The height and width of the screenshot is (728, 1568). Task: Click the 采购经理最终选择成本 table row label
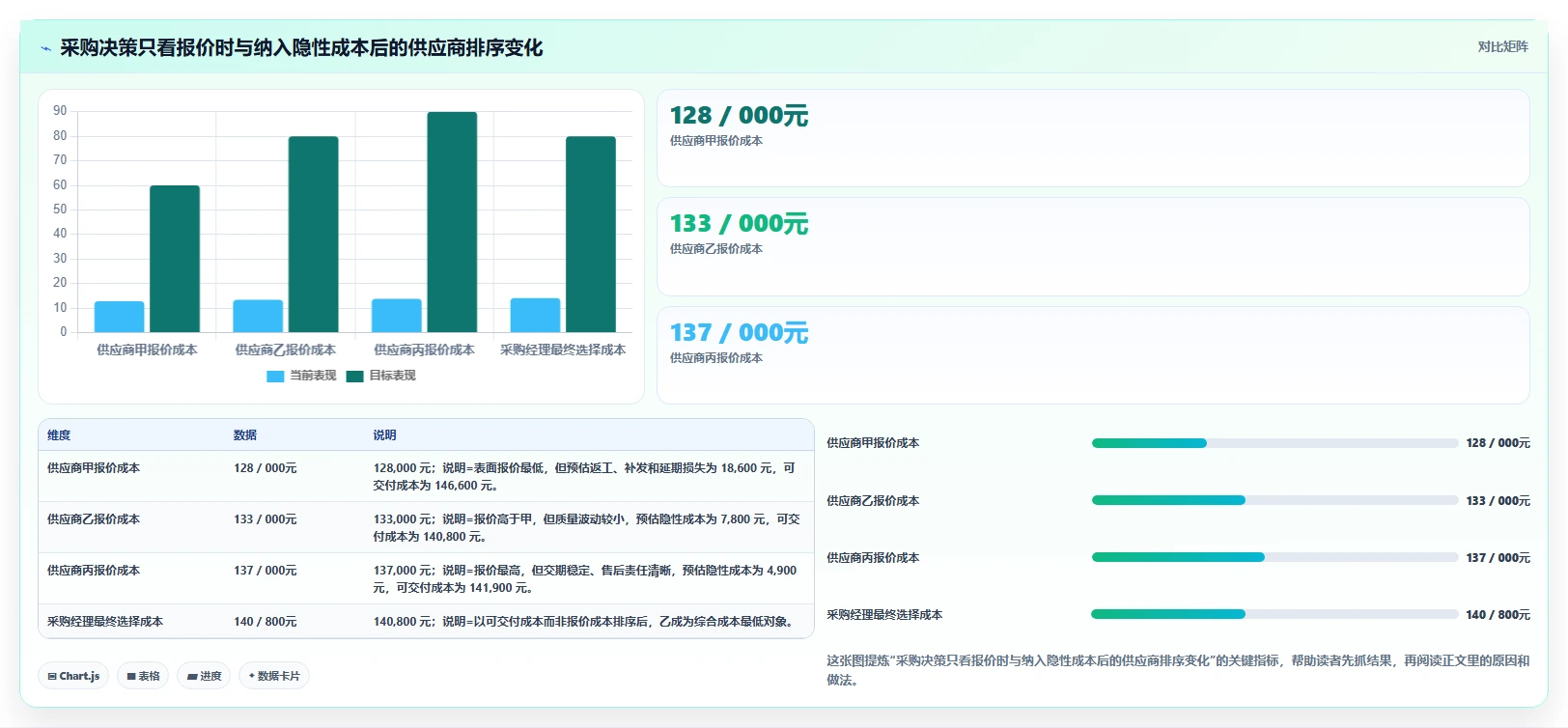(105, 622)
